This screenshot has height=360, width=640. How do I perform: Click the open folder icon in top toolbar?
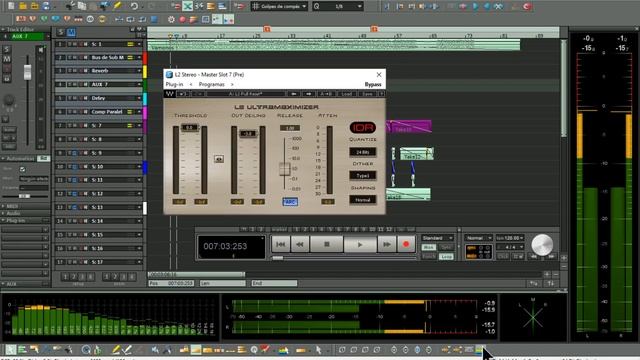23,6
